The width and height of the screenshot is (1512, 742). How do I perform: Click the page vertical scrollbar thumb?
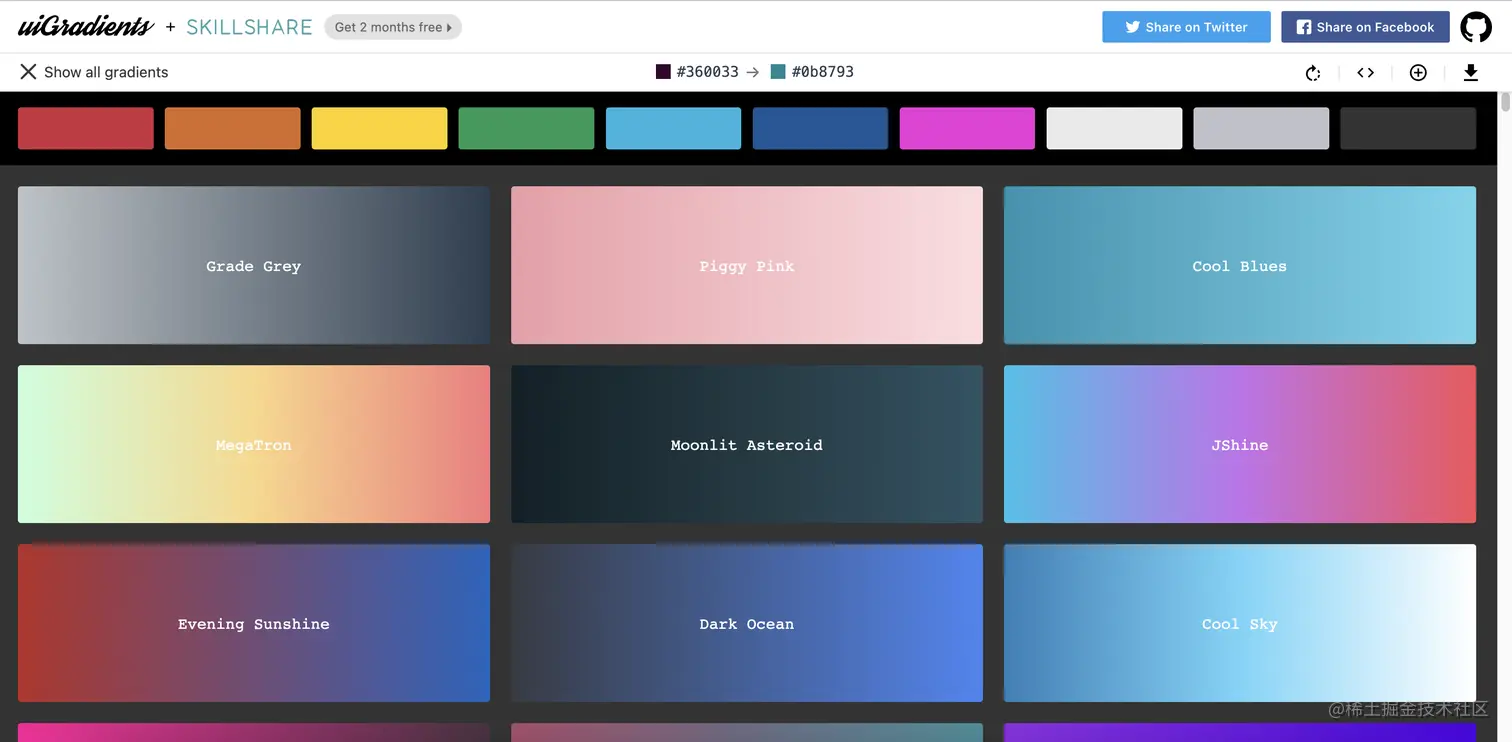click(x=1505, y=104)
